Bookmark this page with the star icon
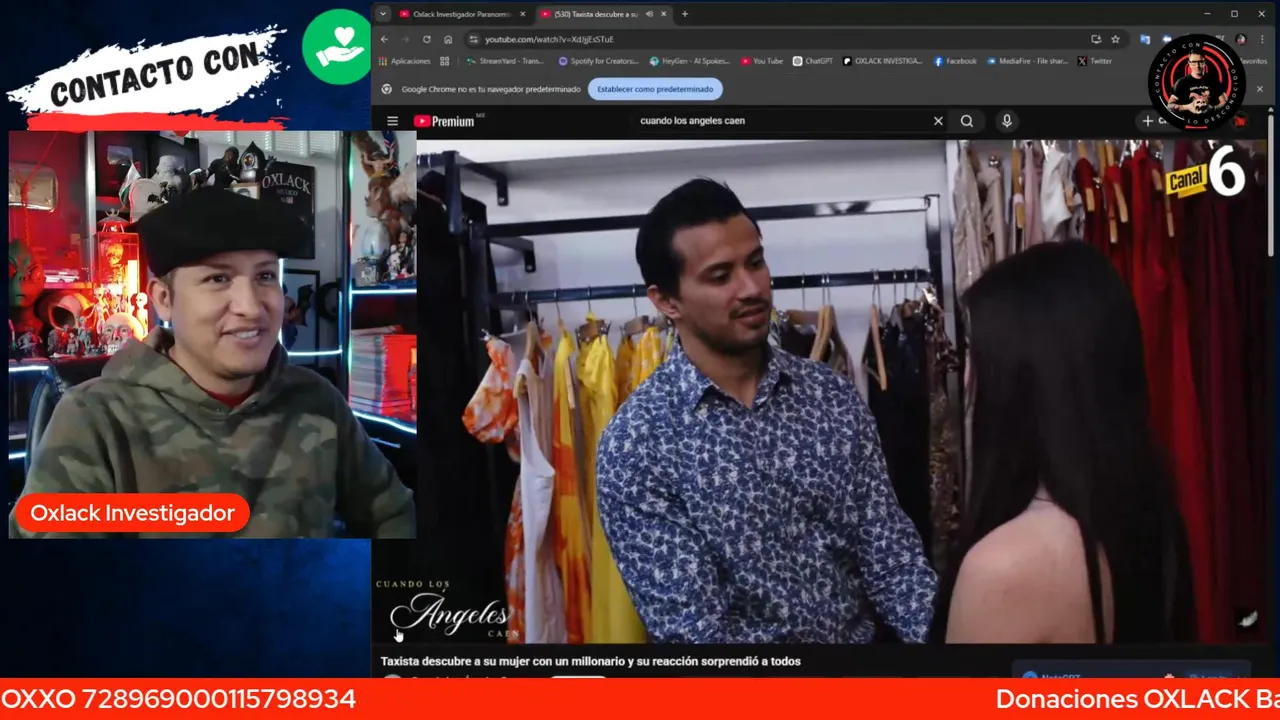The height and width of the screenshot is (720, 1280). point(1115,39)
